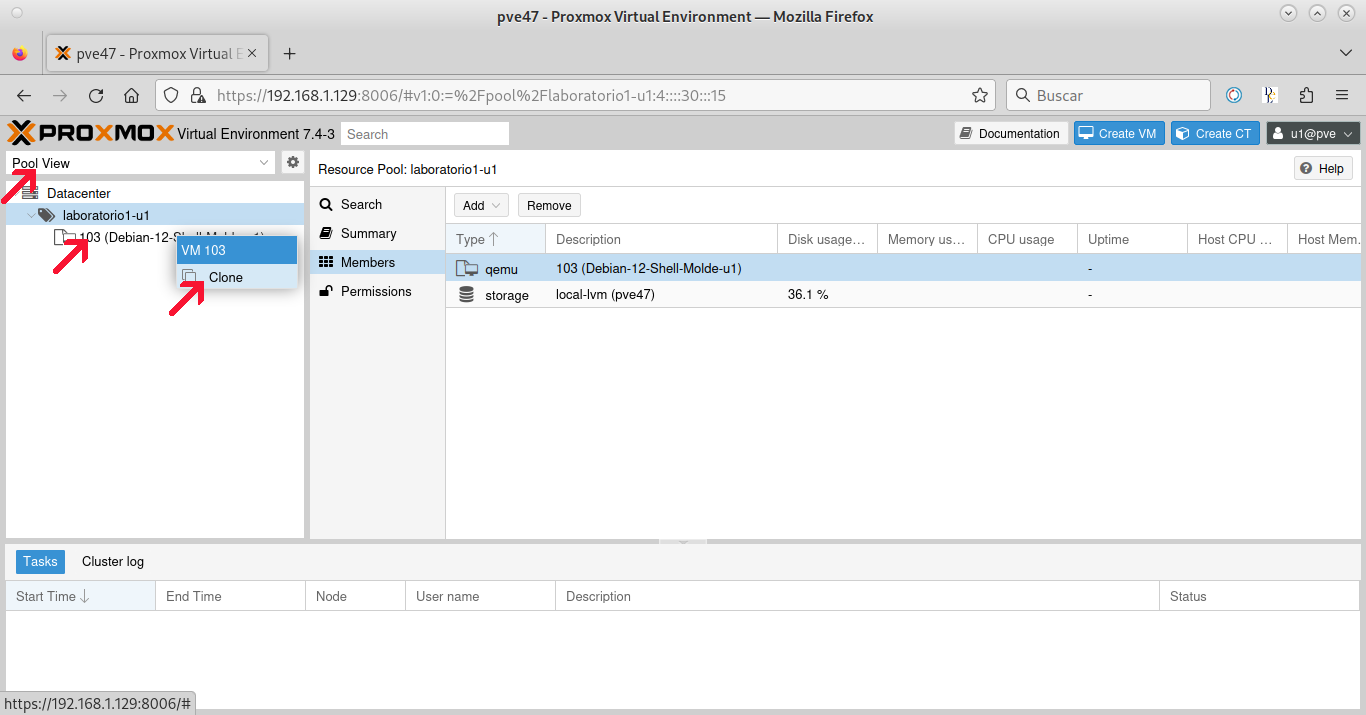This screenshot has width=1366, height=715.
Task: Select the local-lvm (pve47) storage row
Action: 903,295
